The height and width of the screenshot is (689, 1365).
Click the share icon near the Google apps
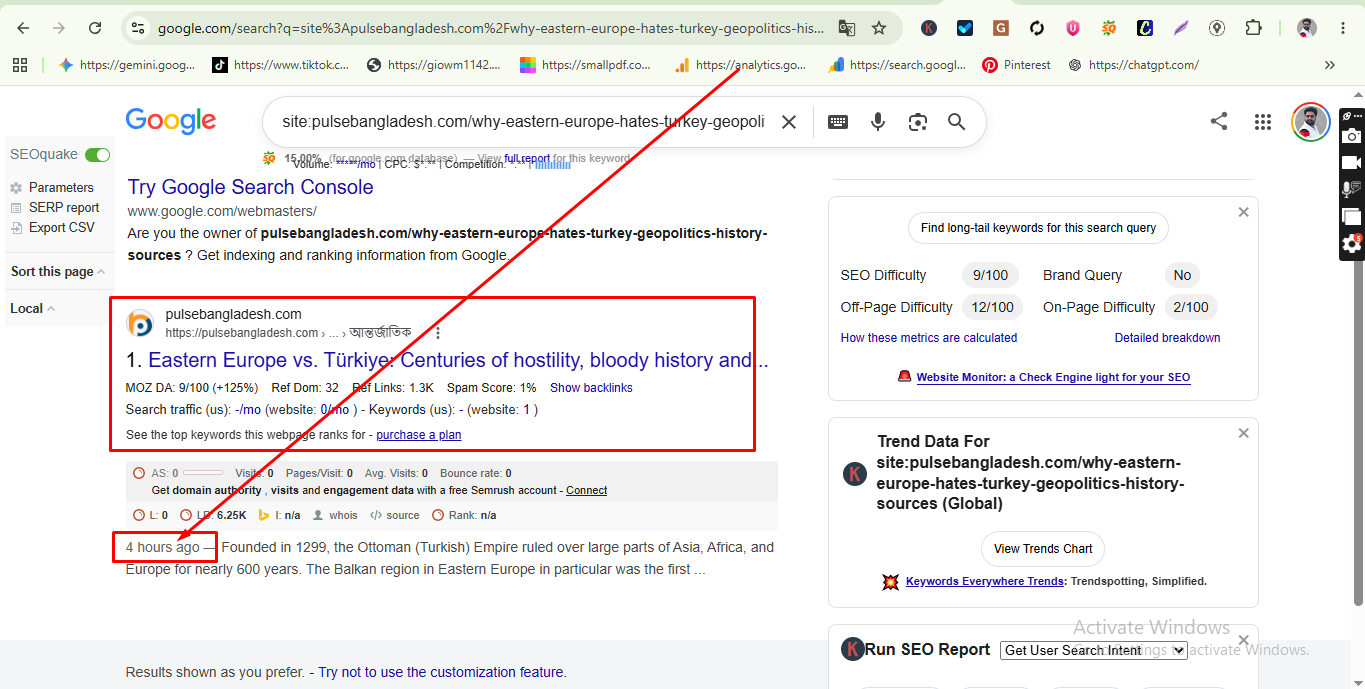(1219, 122)
